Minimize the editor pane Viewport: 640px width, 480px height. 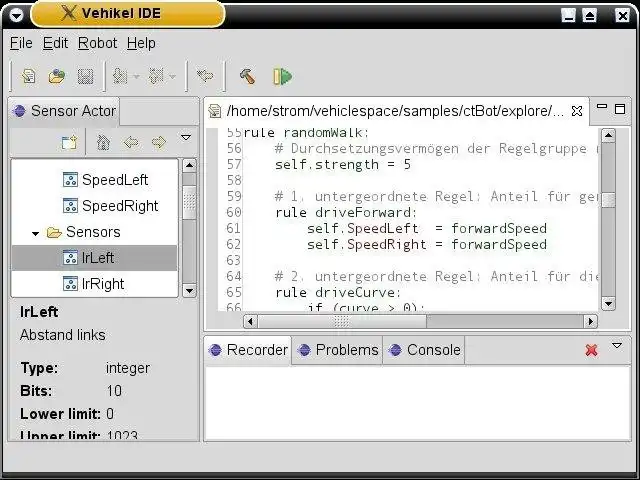coord(602,107)
